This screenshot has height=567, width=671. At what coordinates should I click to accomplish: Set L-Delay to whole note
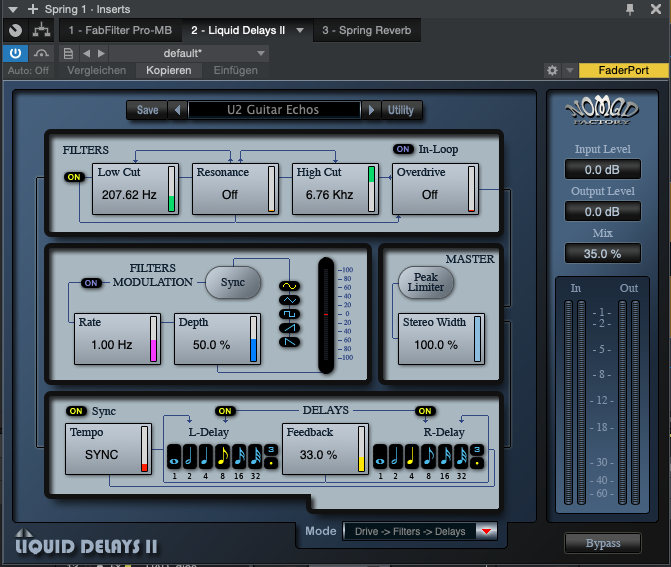pos(173,456)
